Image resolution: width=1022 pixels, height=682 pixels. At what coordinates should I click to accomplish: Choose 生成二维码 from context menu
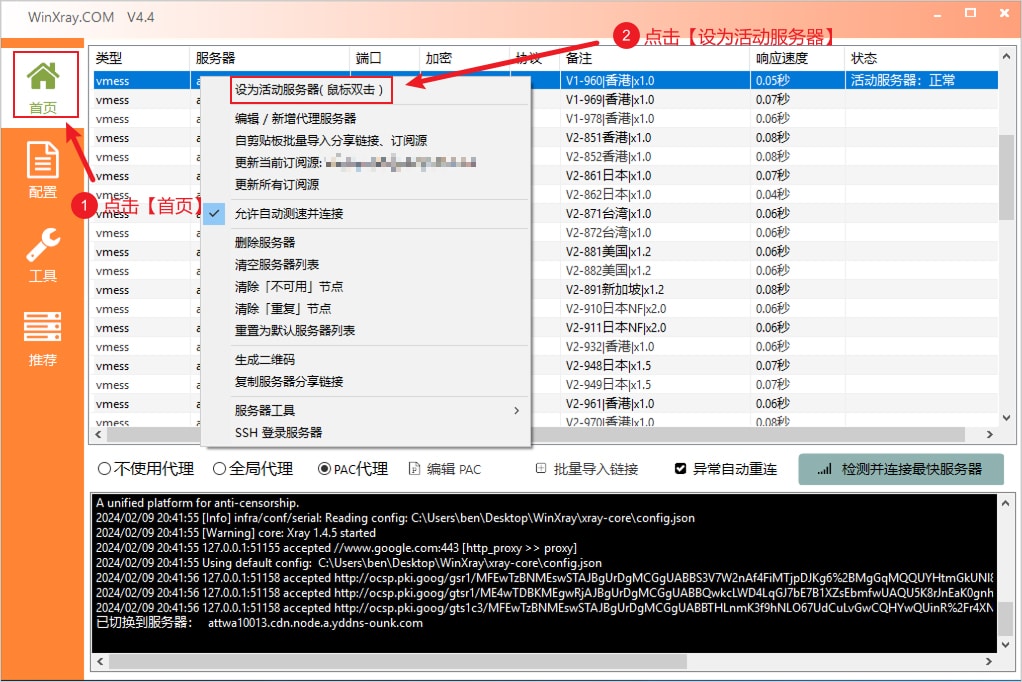pyautogui.click(x=265, y=360)
